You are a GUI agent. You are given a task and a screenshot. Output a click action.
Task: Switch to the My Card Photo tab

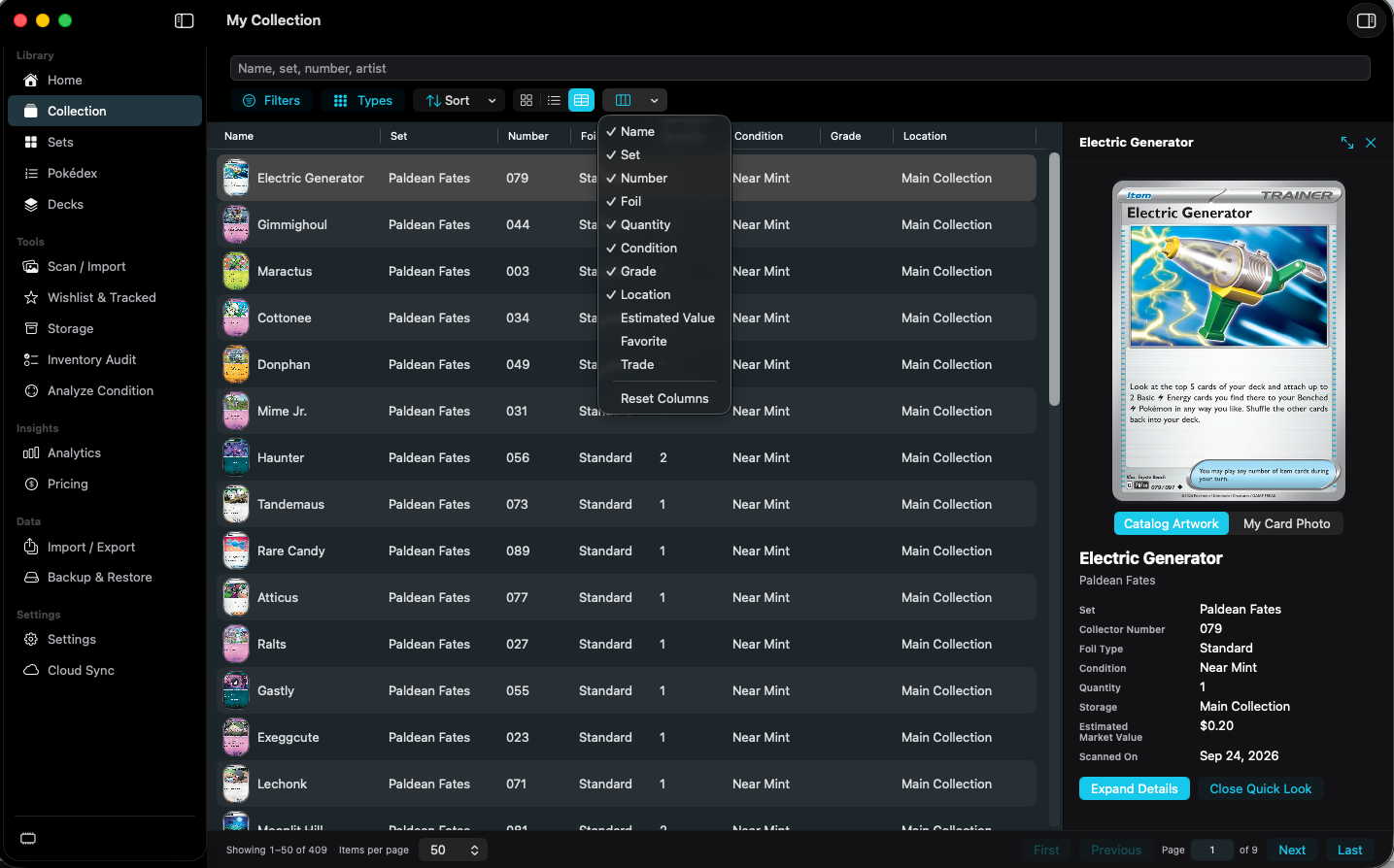point(1286,523)
